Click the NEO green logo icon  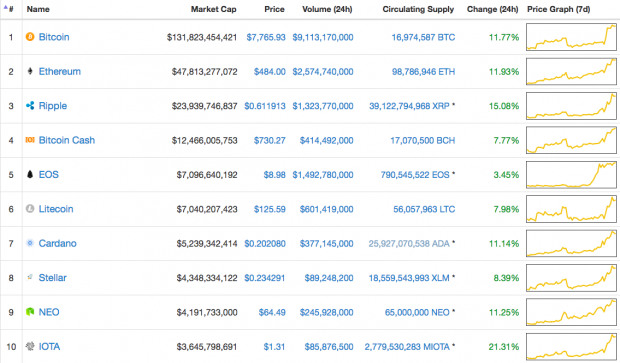point(30,312)
